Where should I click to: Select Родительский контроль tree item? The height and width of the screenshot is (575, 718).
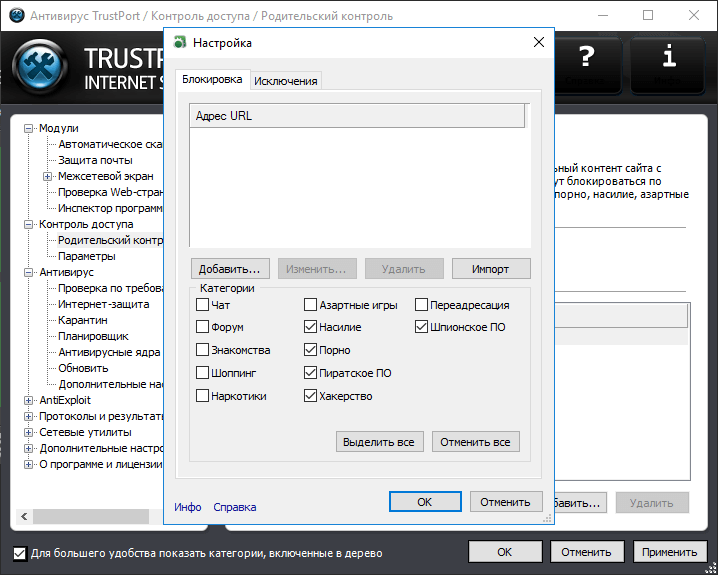point(110,240)
